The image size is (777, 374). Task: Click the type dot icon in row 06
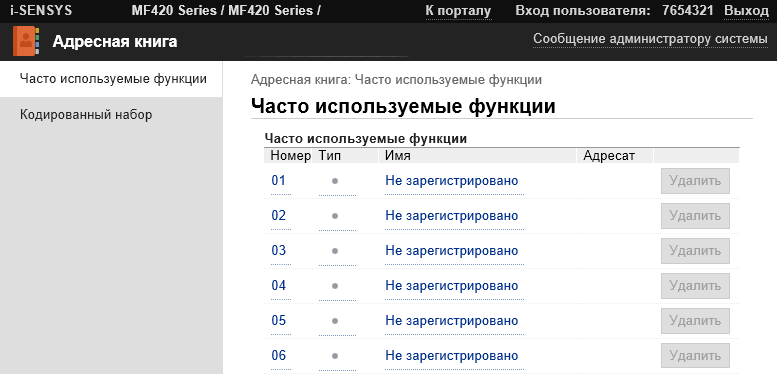pos(335,356)
